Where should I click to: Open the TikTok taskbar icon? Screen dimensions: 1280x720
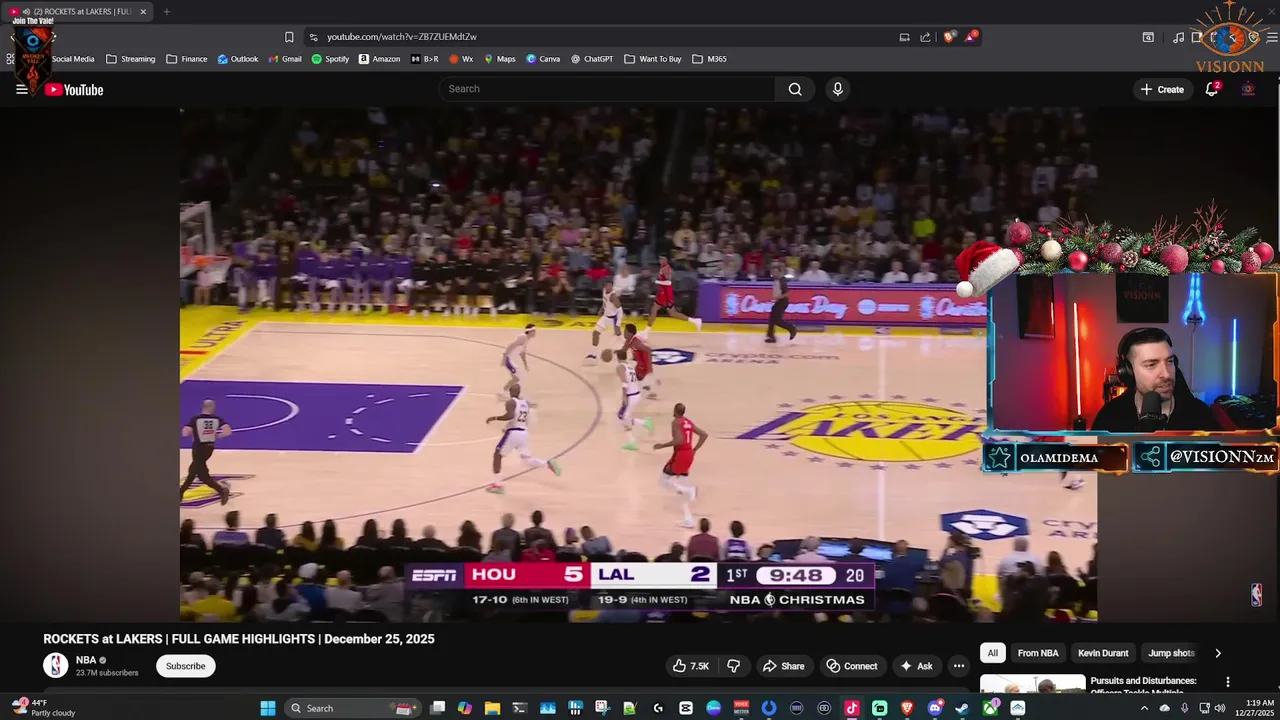click(x=851, y=708)
